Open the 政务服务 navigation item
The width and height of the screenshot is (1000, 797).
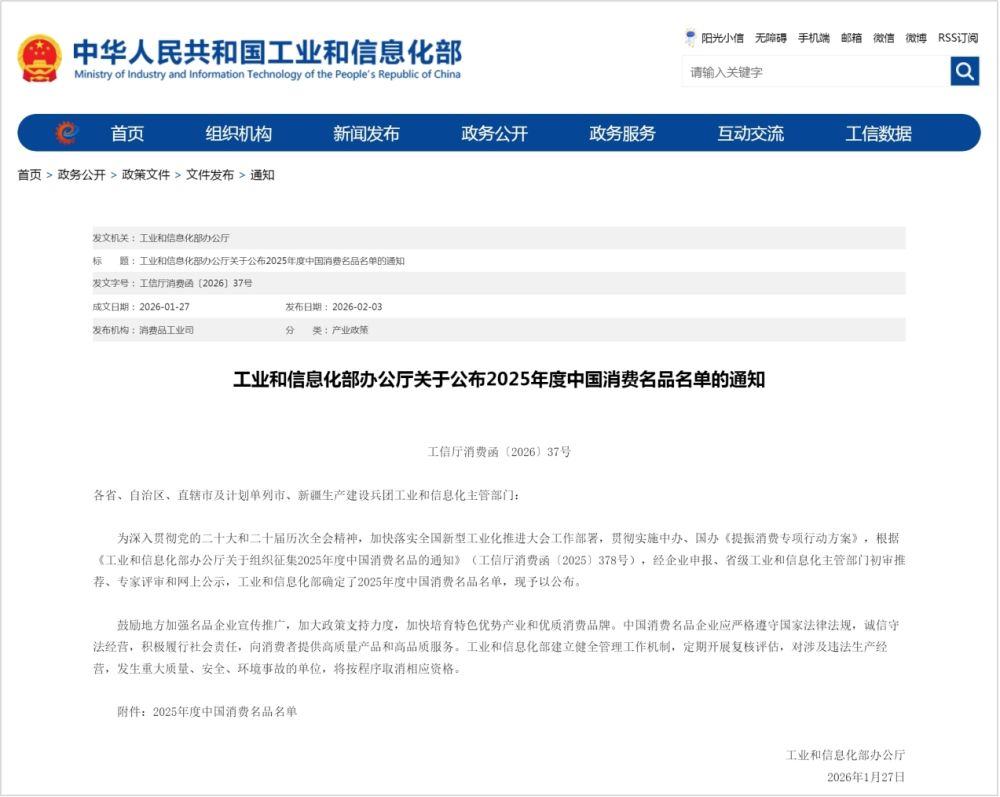coord(622,134)
